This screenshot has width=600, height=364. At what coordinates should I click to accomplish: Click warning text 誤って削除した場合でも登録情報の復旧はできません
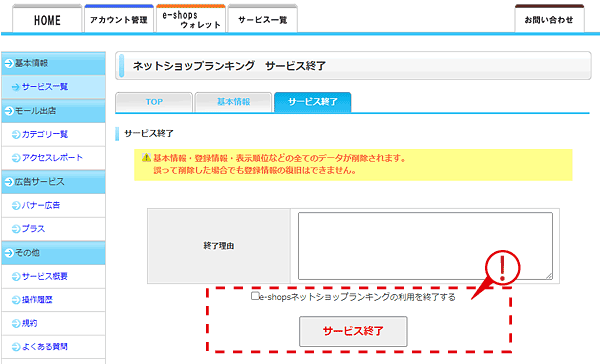tap(255, 170)
